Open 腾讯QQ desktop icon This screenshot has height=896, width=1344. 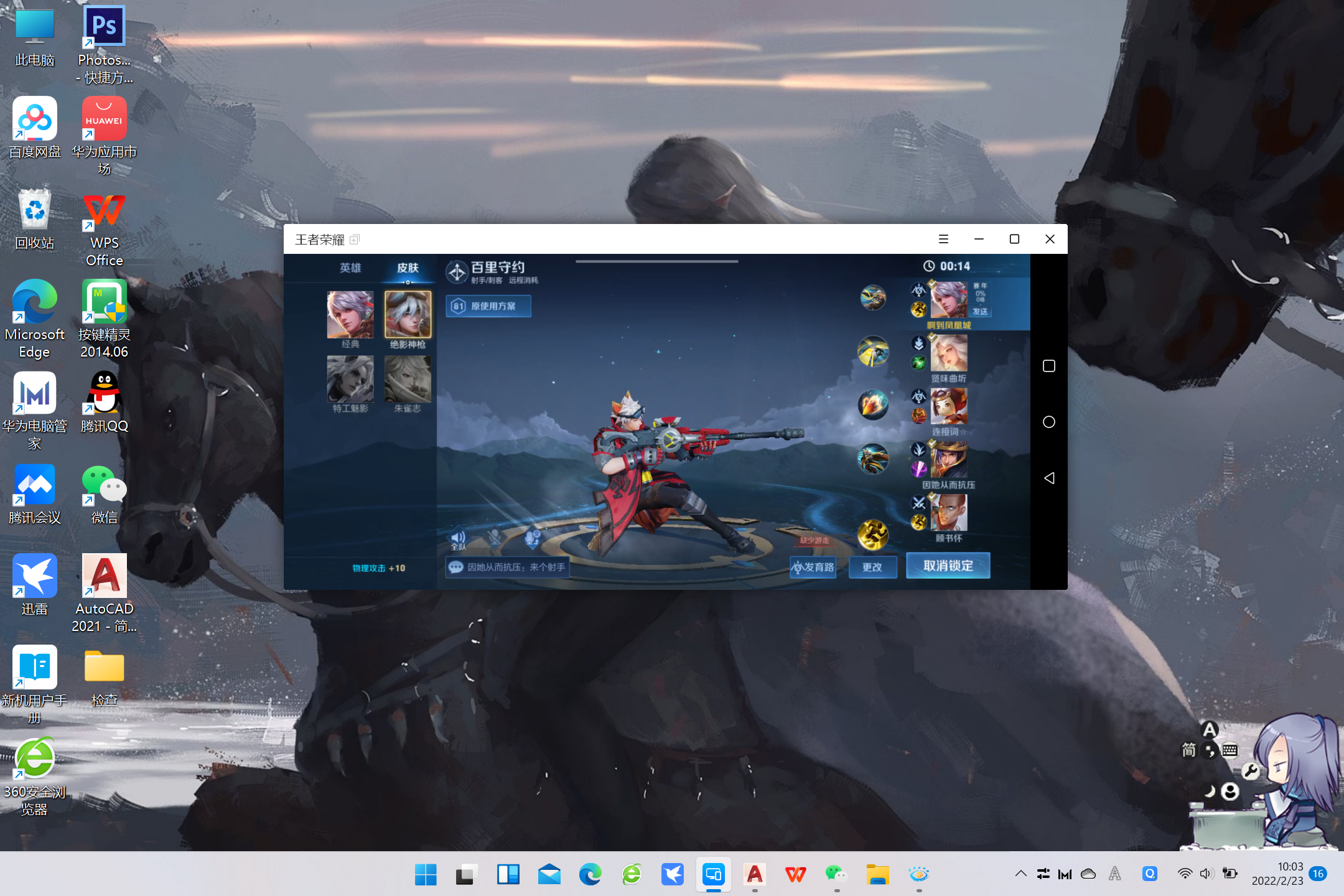pyautogui.click(x=104, y=403)
